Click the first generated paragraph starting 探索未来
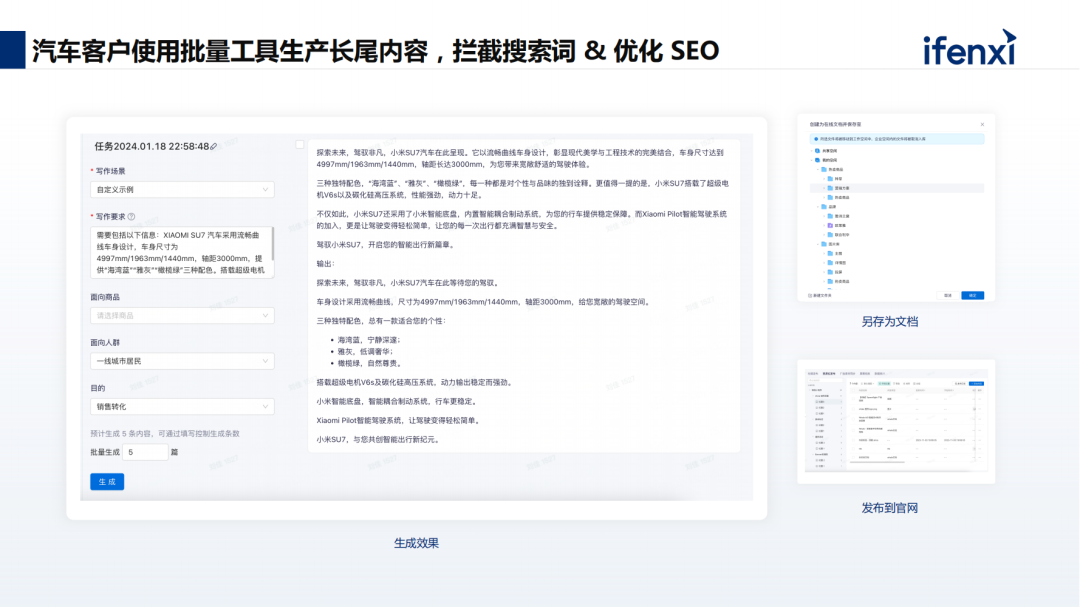Screen dimensions: 1080x607 point(520,158)
